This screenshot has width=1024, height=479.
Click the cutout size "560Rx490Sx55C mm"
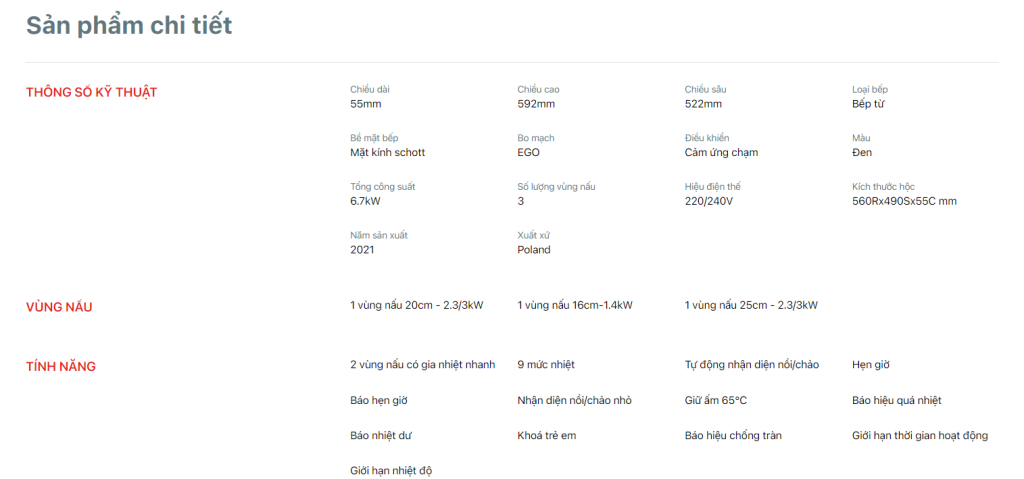904,201
